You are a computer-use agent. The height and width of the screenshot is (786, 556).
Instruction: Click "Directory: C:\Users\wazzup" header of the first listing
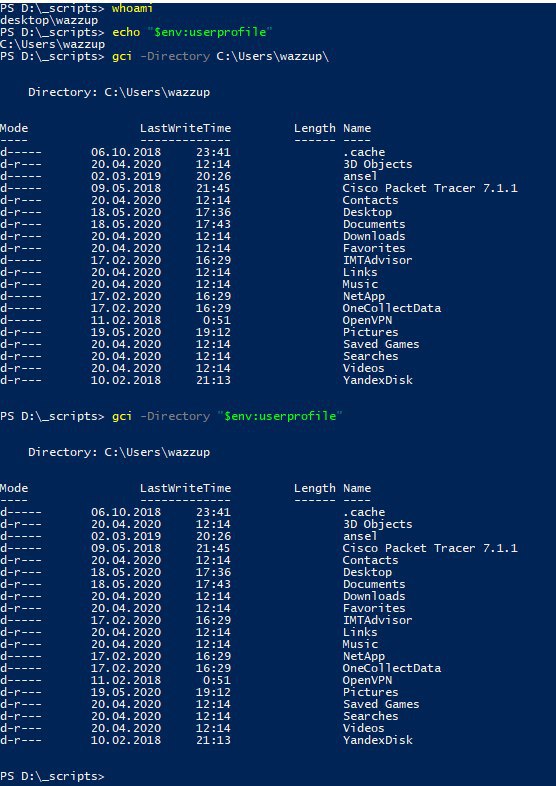pyautogui.click(x=119, y=92)
